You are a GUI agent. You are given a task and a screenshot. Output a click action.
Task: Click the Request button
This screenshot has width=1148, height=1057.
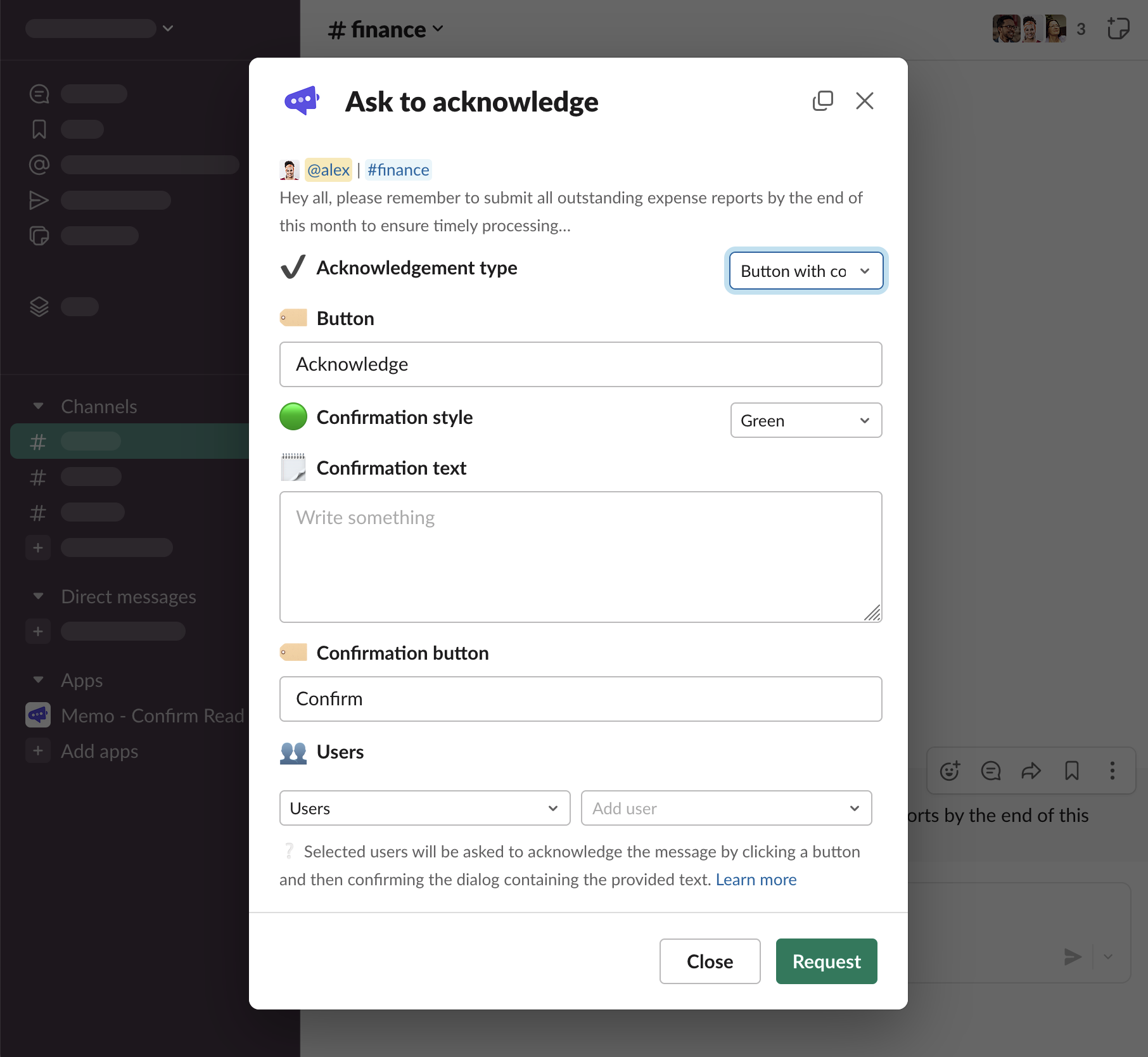[x=826, y=961]
